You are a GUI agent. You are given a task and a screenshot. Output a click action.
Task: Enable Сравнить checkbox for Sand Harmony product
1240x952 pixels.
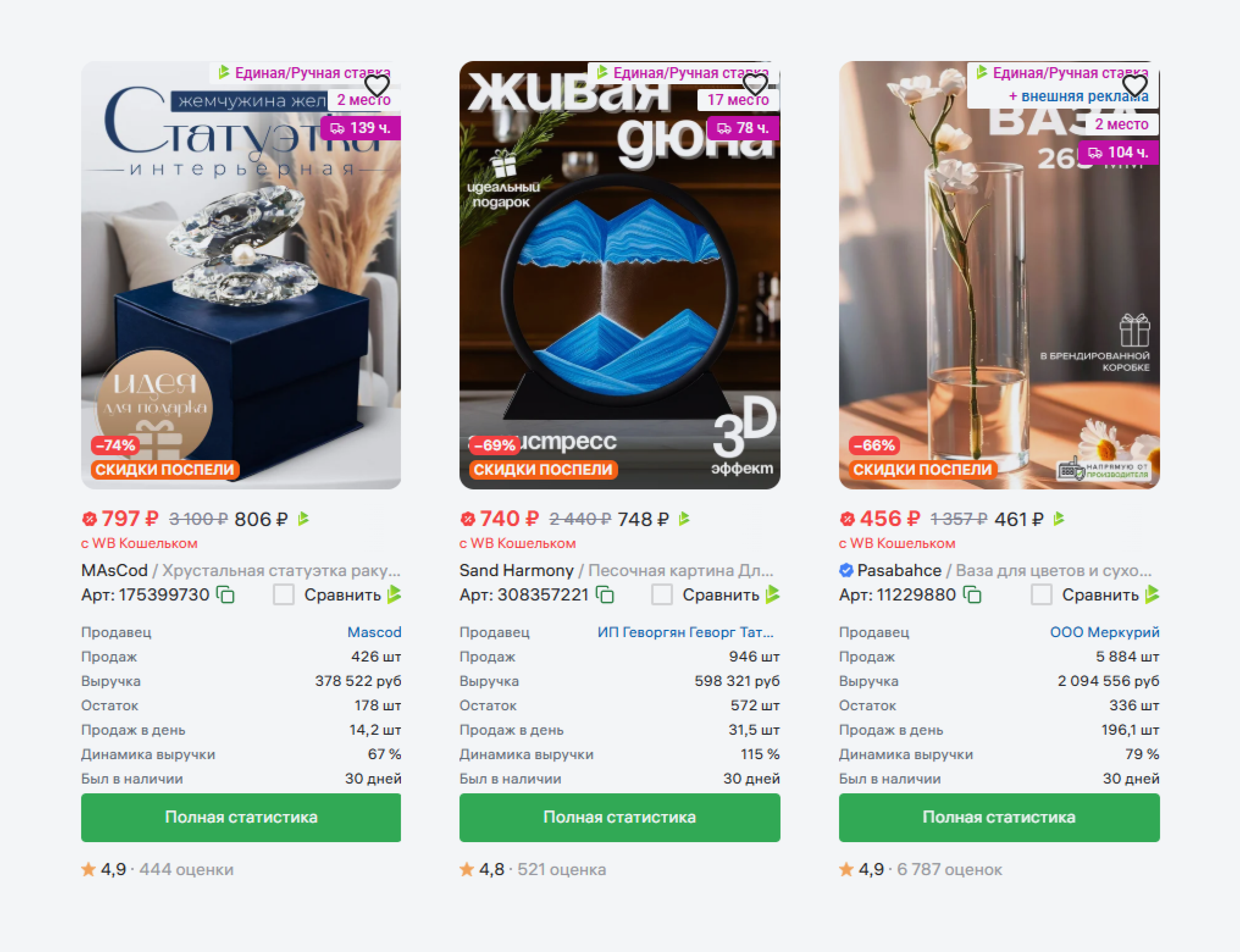point(661,595)
